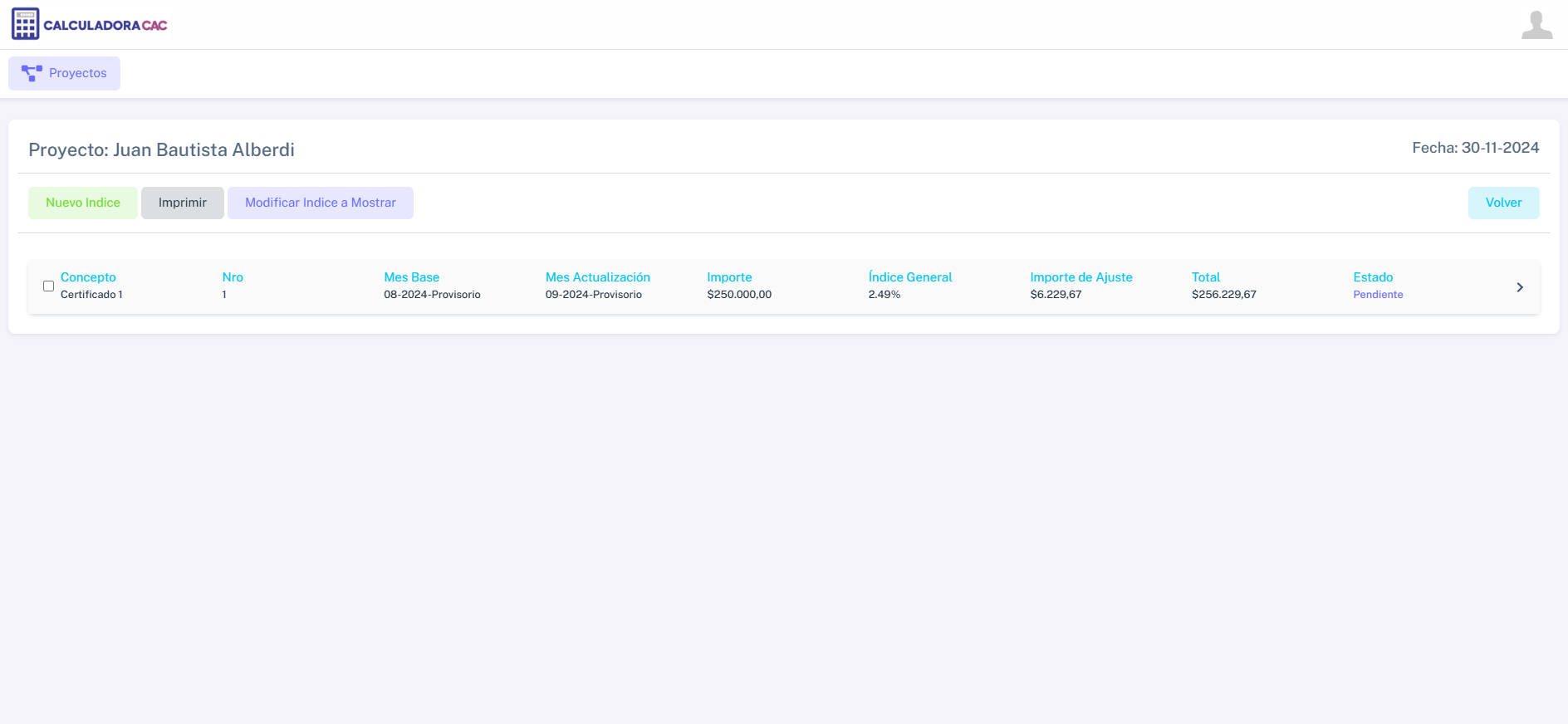Select the Estado column header
The width and height of the screenshot is (1568, 724).
coord(1373,277)
